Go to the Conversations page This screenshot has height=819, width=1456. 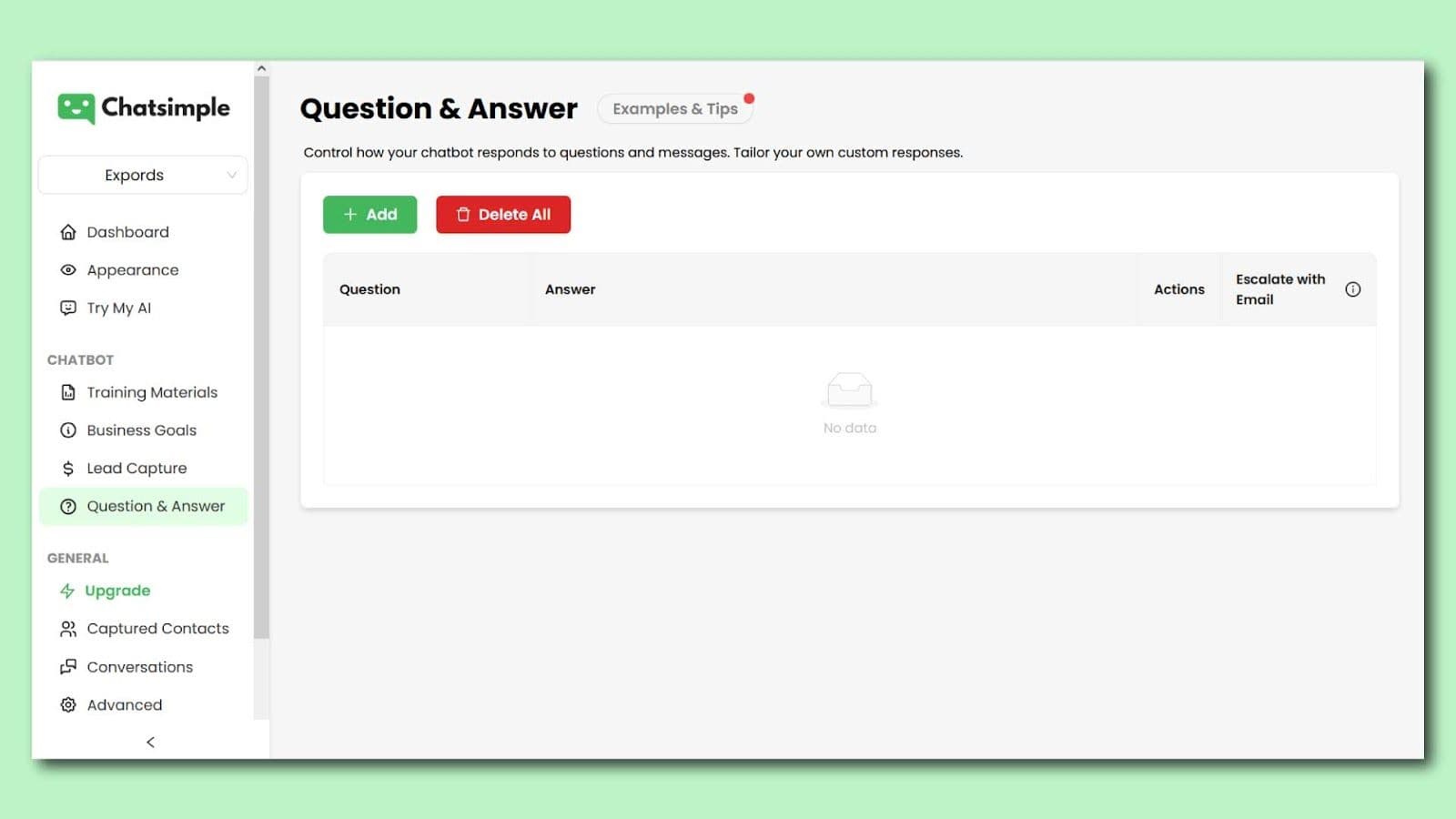click(x=139, y=667)
